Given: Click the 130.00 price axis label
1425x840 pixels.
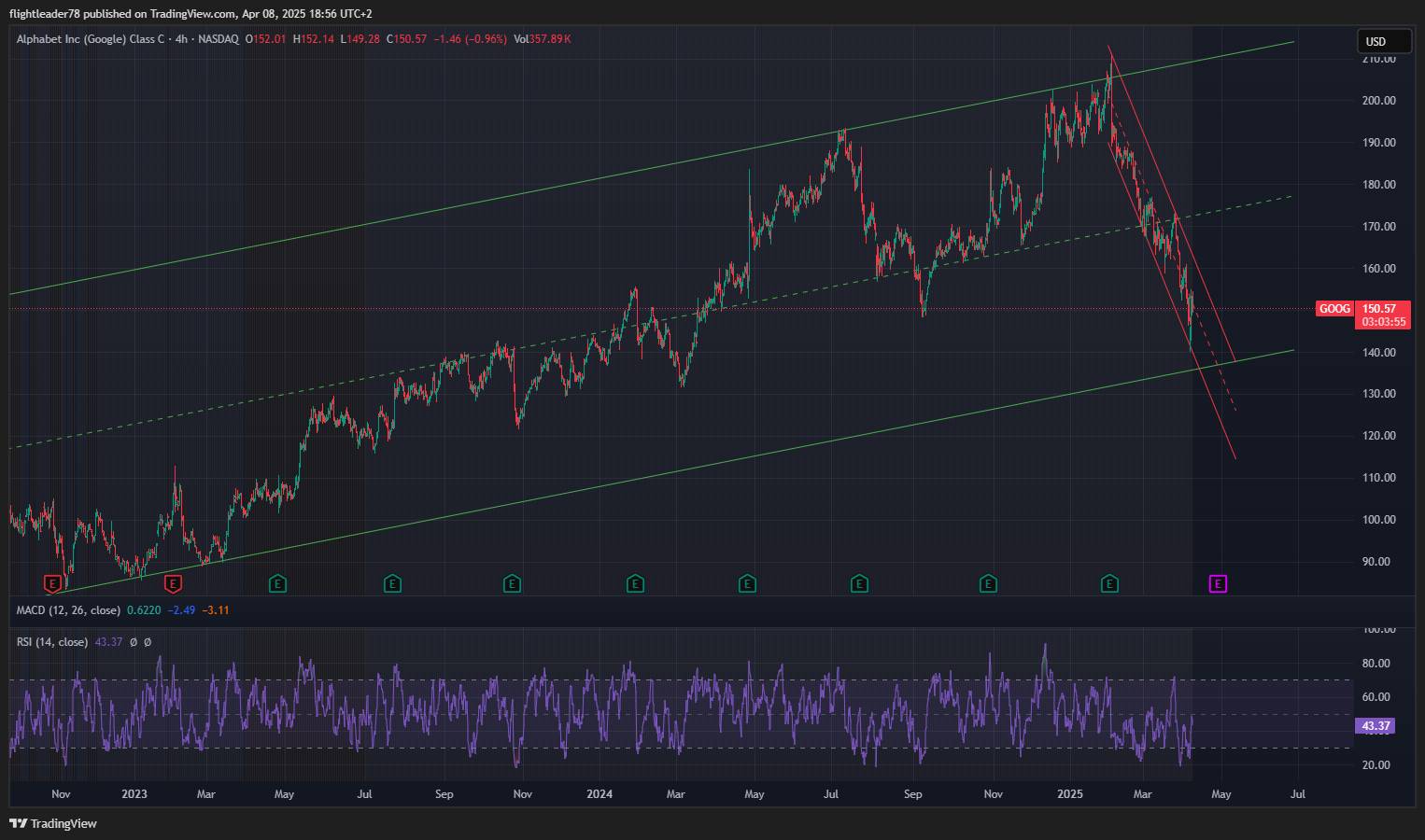Looking at the screenshot, I should tap(1379, 394).
